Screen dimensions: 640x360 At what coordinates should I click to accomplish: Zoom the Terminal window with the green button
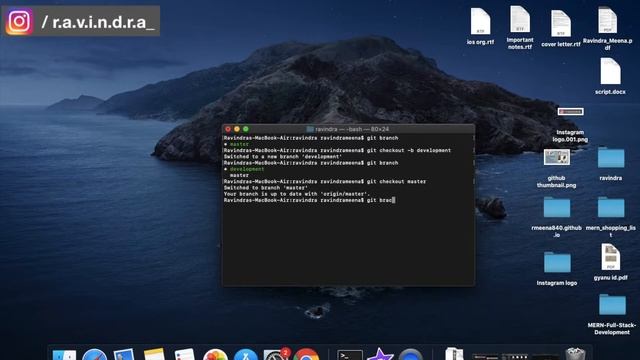tap(246, 129)
